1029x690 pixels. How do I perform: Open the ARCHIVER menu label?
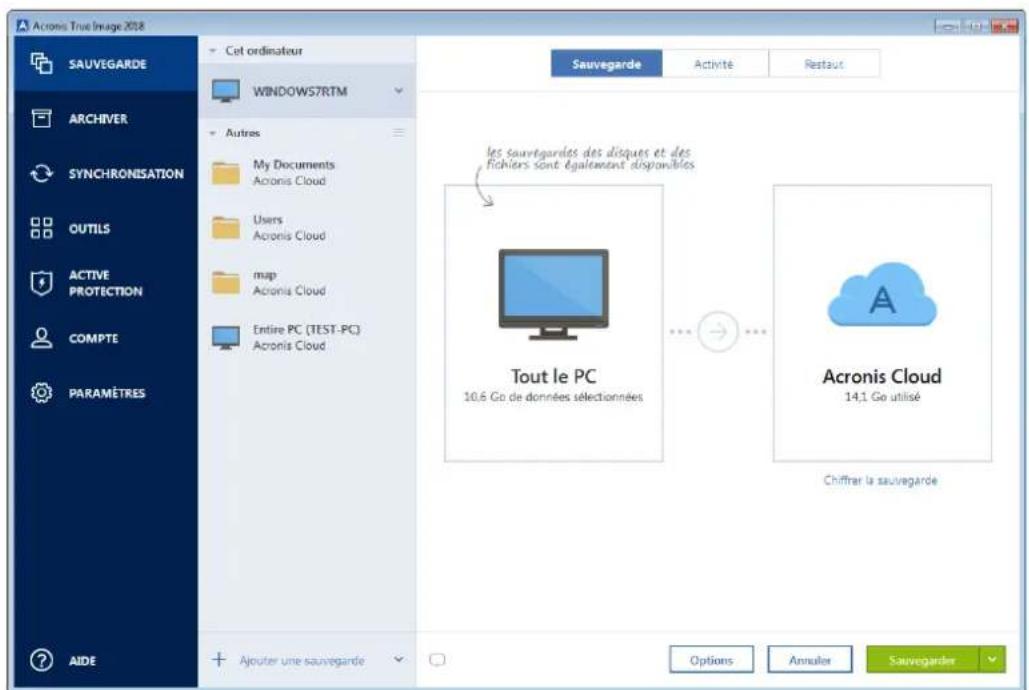click(x=98, y=119)
